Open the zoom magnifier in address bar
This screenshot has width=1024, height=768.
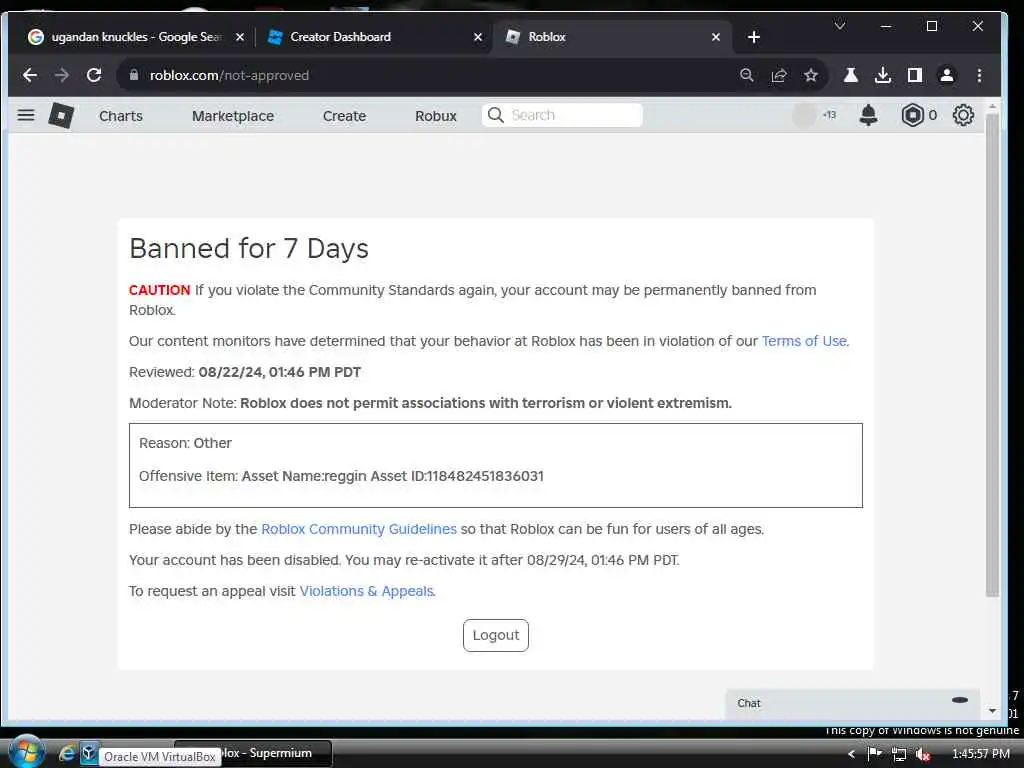click(746, 75)
